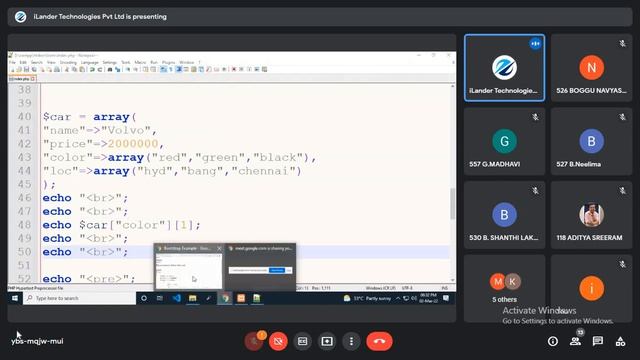Open the more options three-dot menu
Viewport: 640px width, 360px height.
click(351, 341)
